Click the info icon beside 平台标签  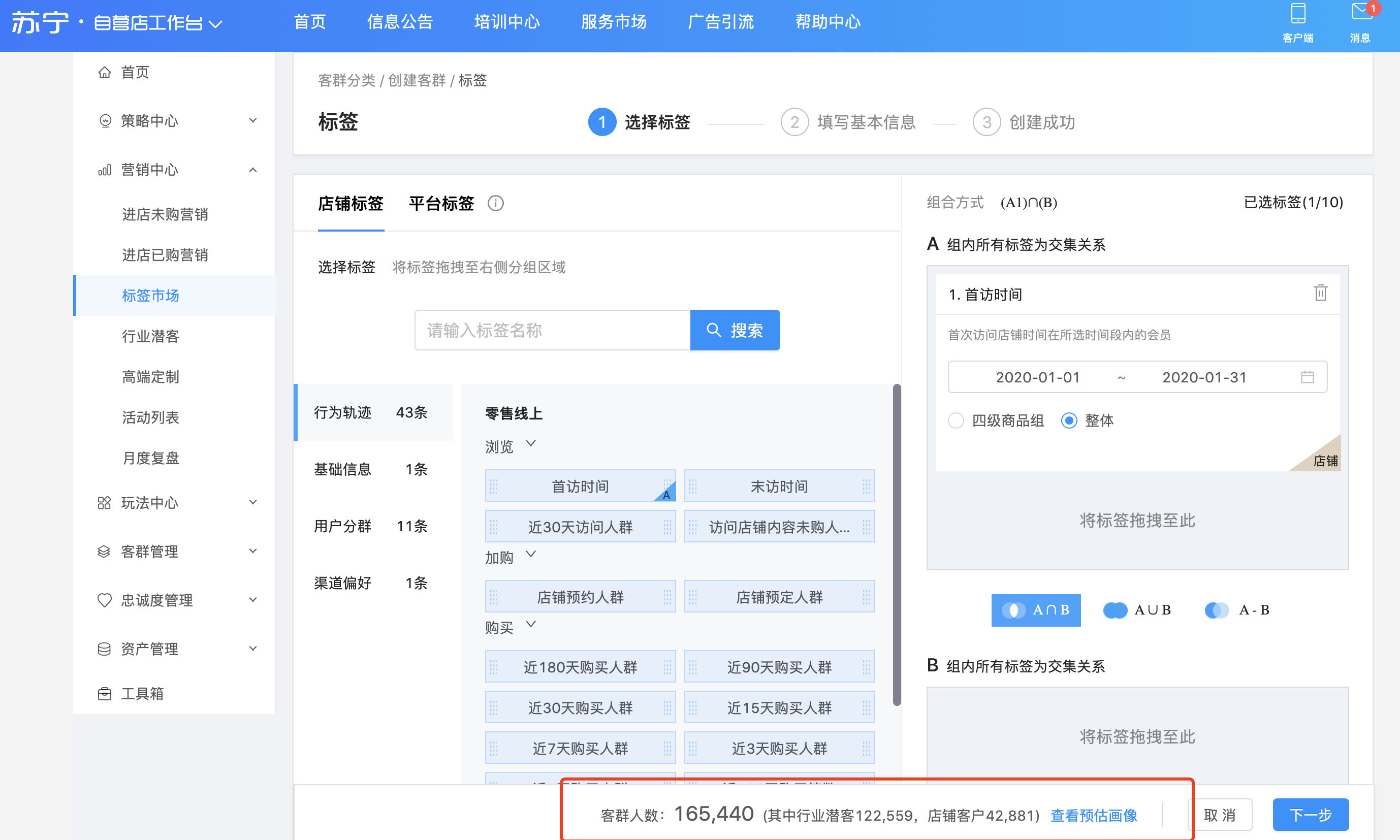click(495, 203)
